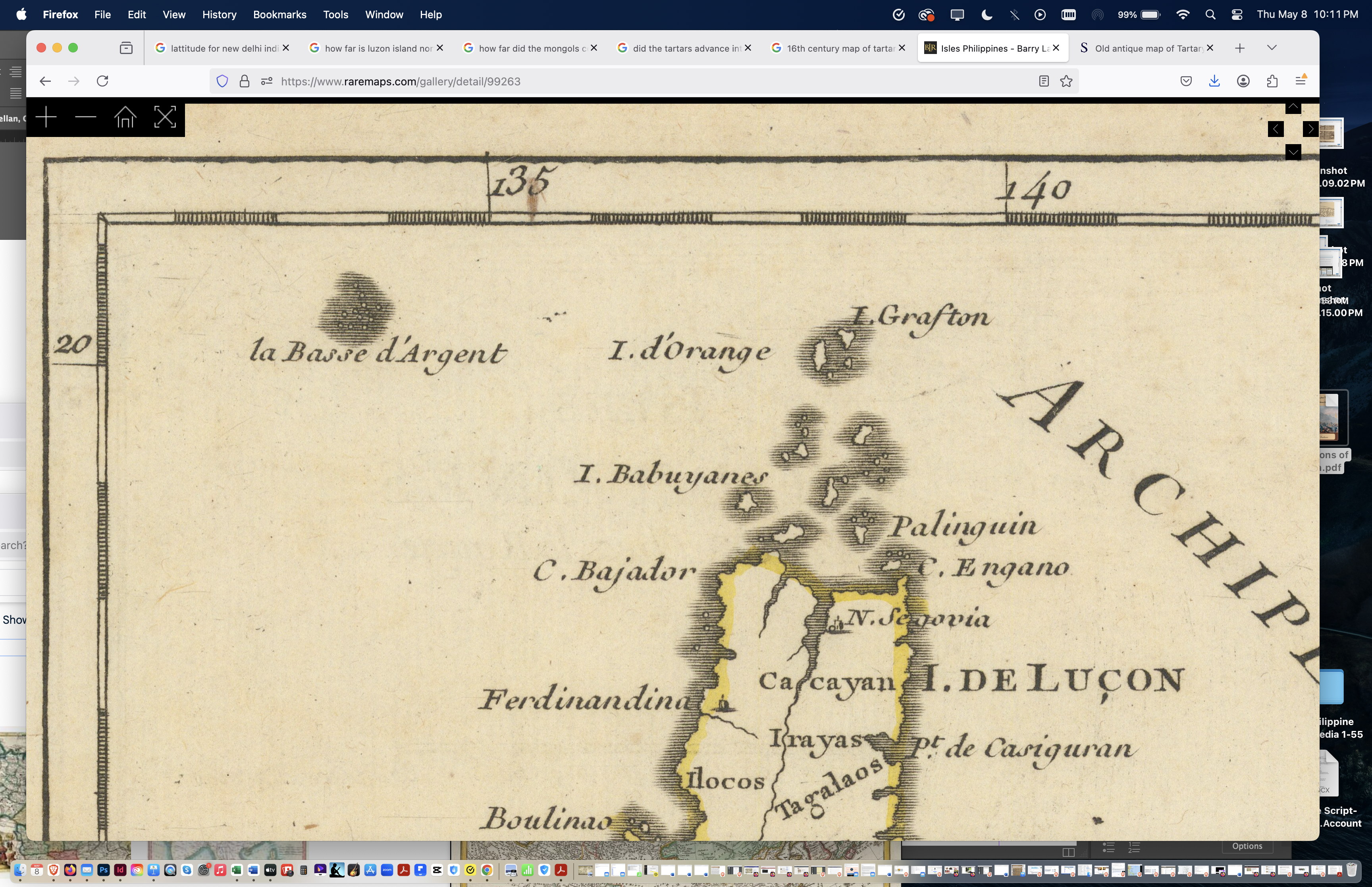Open Firefox application hamburger menu
Image resolution: width=1372 pixels, height=887 pixels.
[x=1301, y=81]
